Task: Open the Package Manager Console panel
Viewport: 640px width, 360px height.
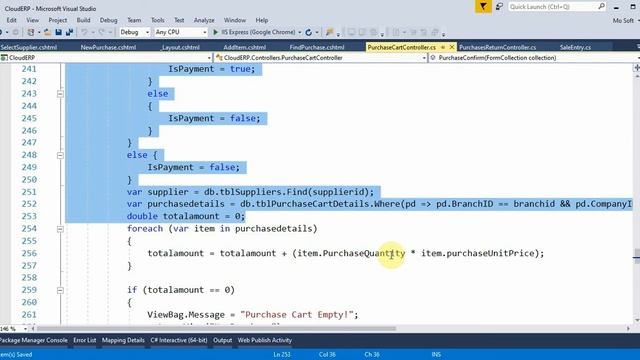Action: (x=34, y=340)
